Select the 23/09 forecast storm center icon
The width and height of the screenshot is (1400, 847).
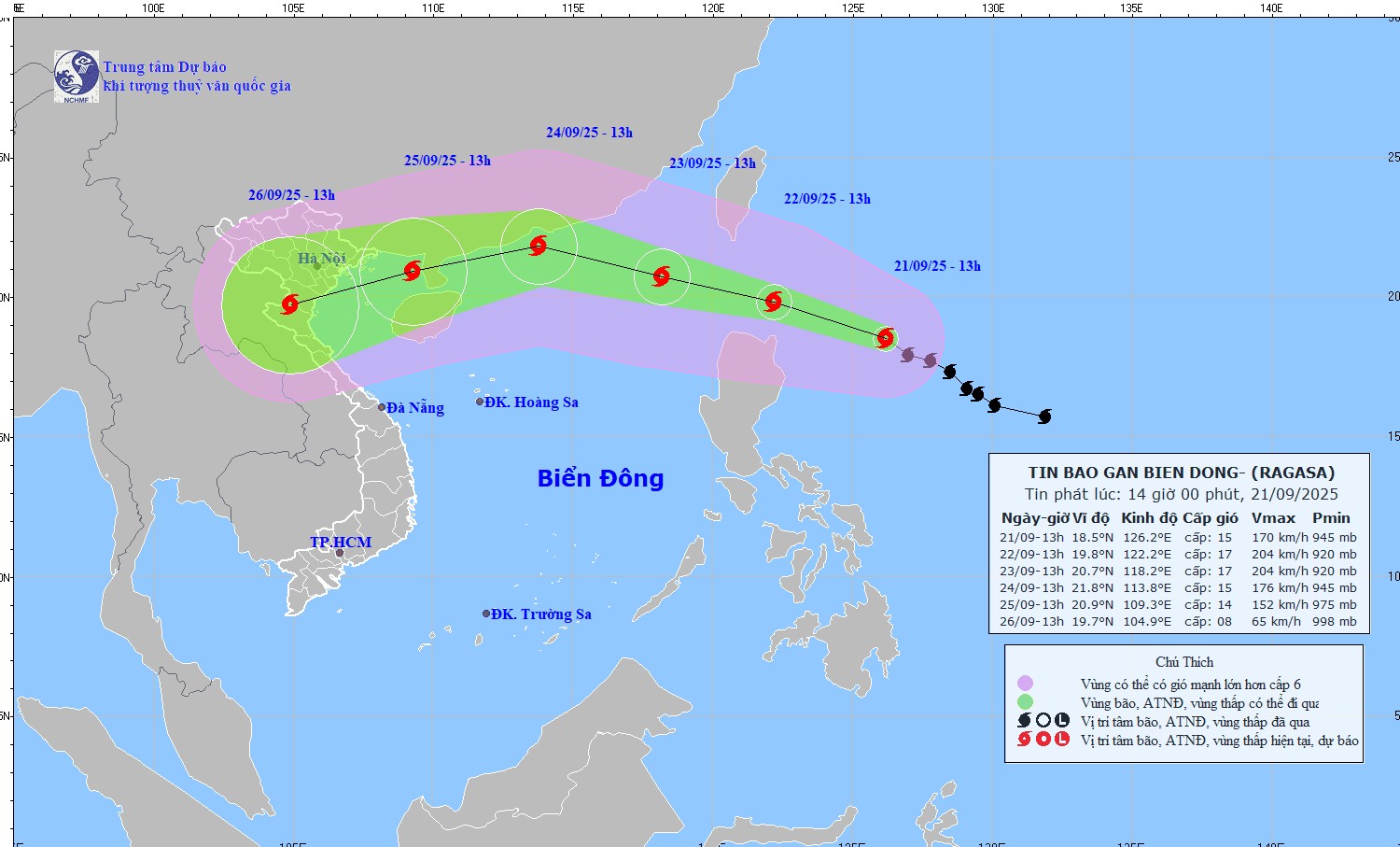[x=662, y=275]
